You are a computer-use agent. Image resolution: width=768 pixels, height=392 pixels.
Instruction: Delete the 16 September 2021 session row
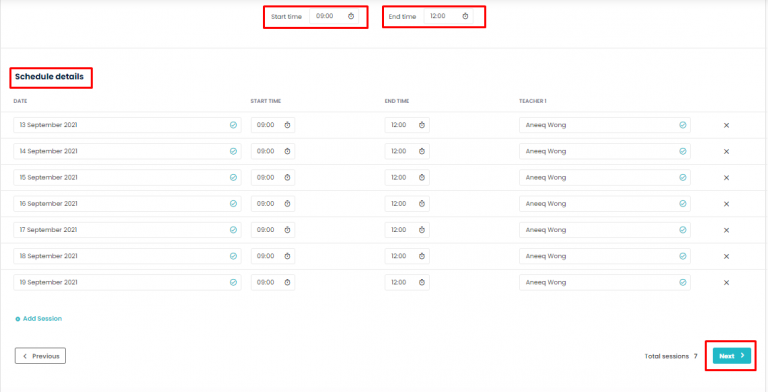coord(726,204)
